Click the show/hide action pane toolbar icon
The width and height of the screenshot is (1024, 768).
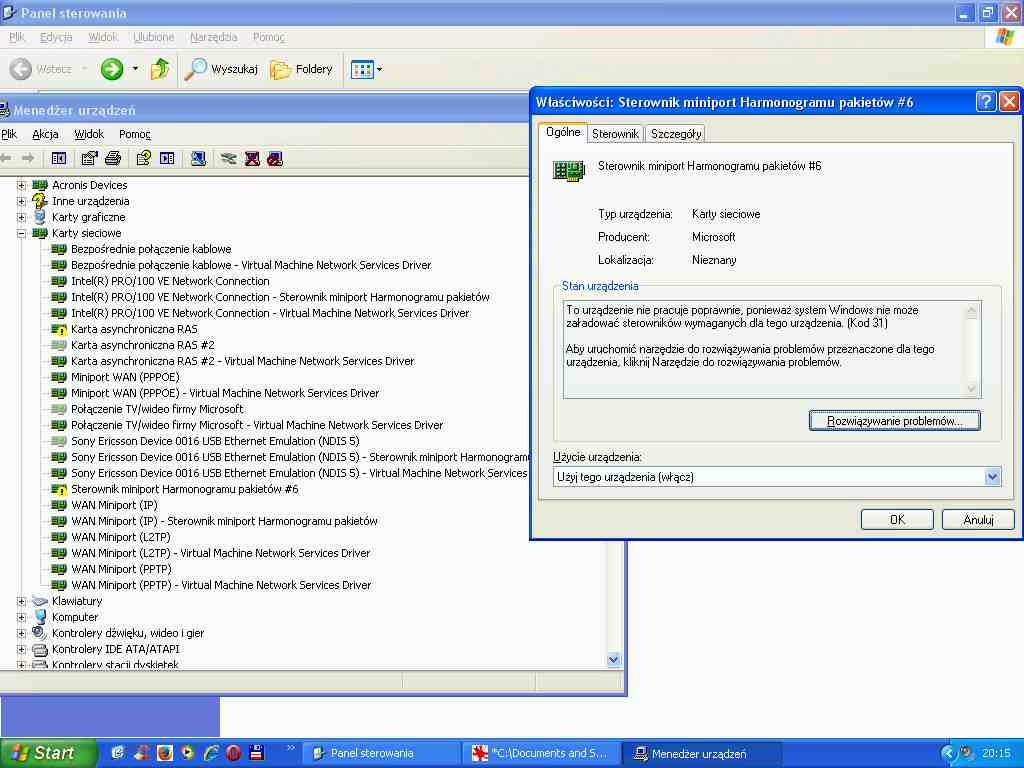click(x=167, y=158)
